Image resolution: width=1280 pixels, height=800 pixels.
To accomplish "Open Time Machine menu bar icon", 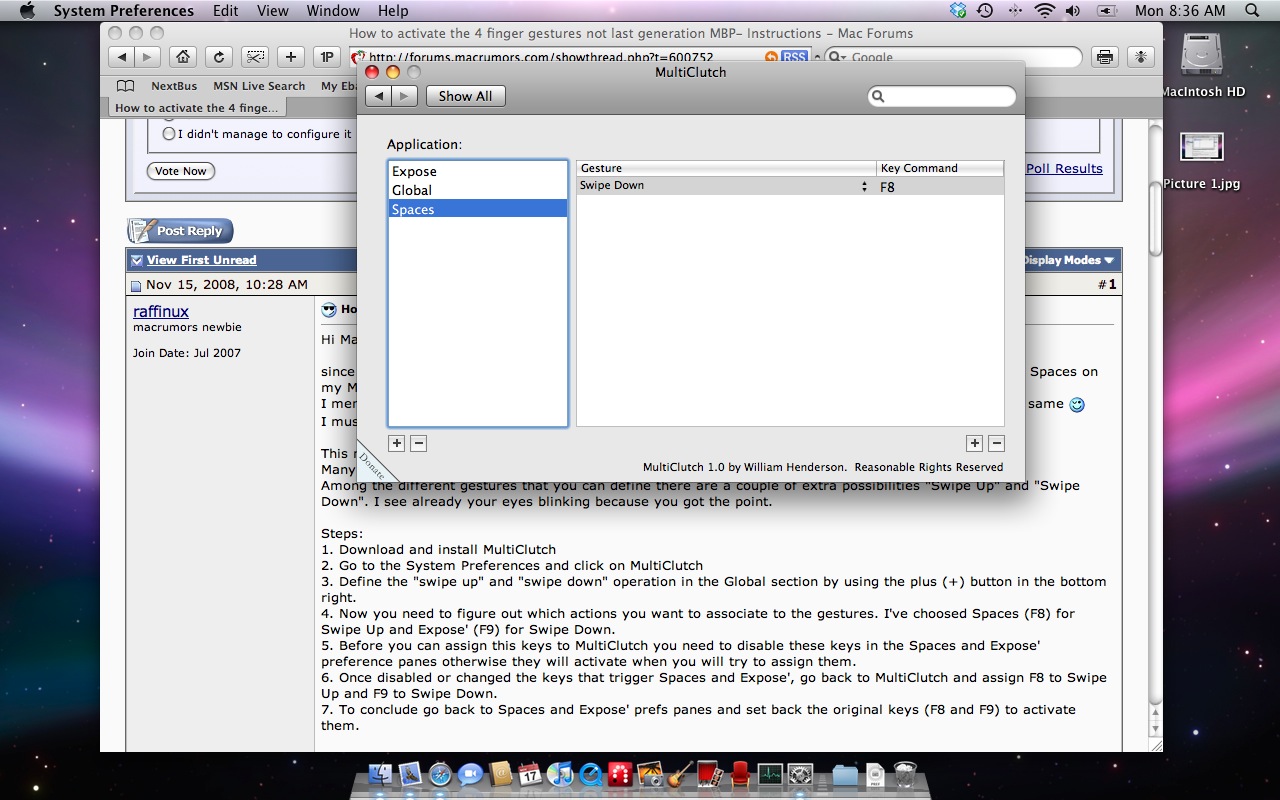I will click(x=985, y=11).
